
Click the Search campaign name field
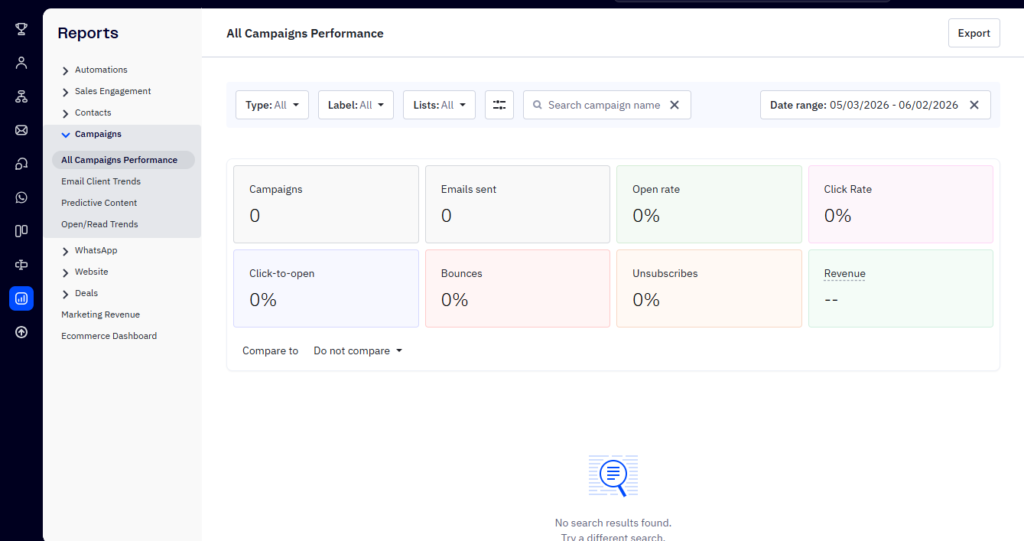tap(607, 105)
